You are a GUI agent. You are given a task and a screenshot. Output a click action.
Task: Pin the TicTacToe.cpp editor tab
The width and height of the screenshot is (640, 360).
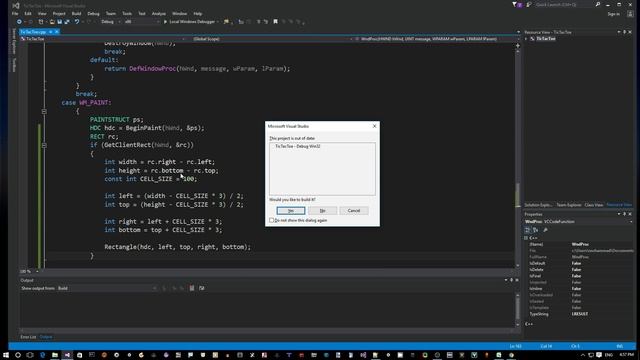pos(51,32)
